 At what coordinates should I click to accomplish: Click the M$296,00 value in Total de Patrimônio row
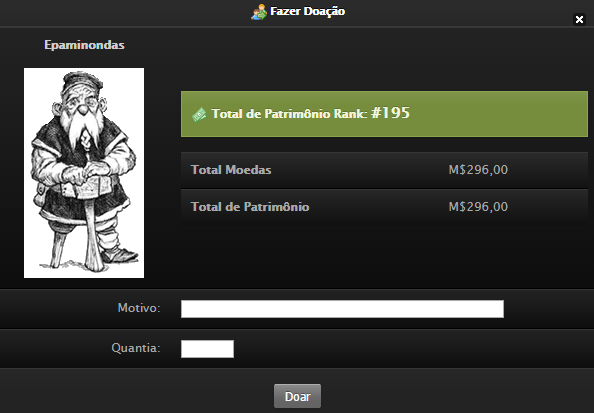coord(478,207)
